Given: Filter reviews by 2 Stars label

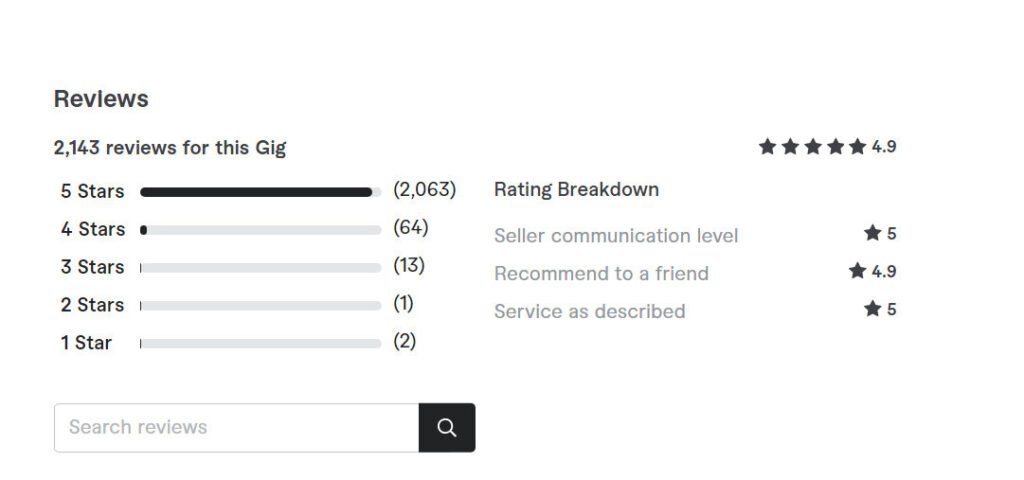Looking at the screenshot, I should (x=92, y=305).
